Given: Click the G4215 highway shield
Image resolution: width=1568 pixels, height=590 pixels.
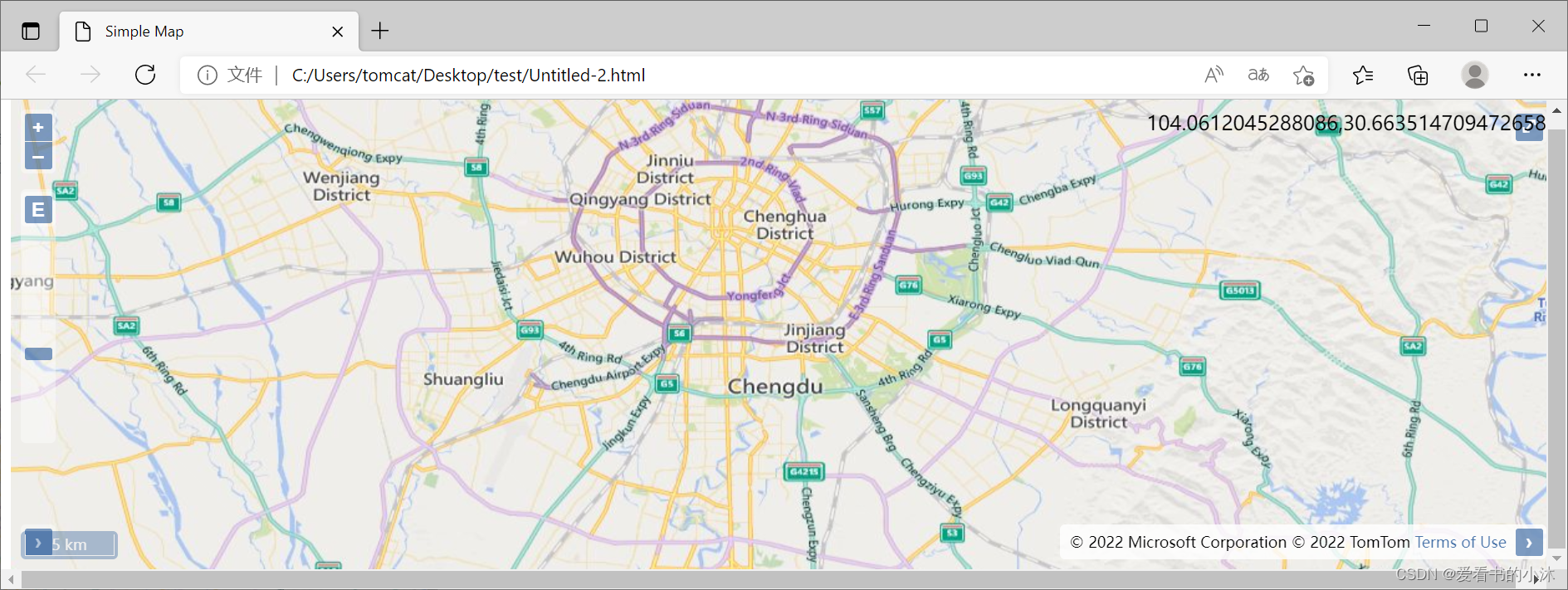Looking at the screenshot, I should (x=804, y=472).
